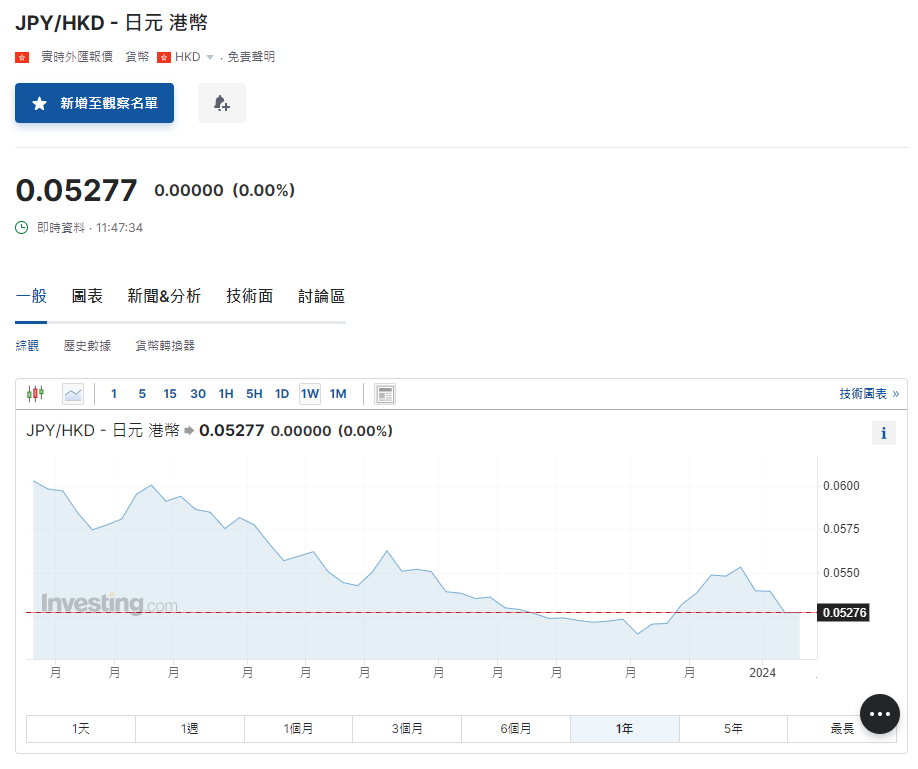This screenshot has height=769, width=918.
Task: Open the 新聞&分析 tab
Action: 164,296
